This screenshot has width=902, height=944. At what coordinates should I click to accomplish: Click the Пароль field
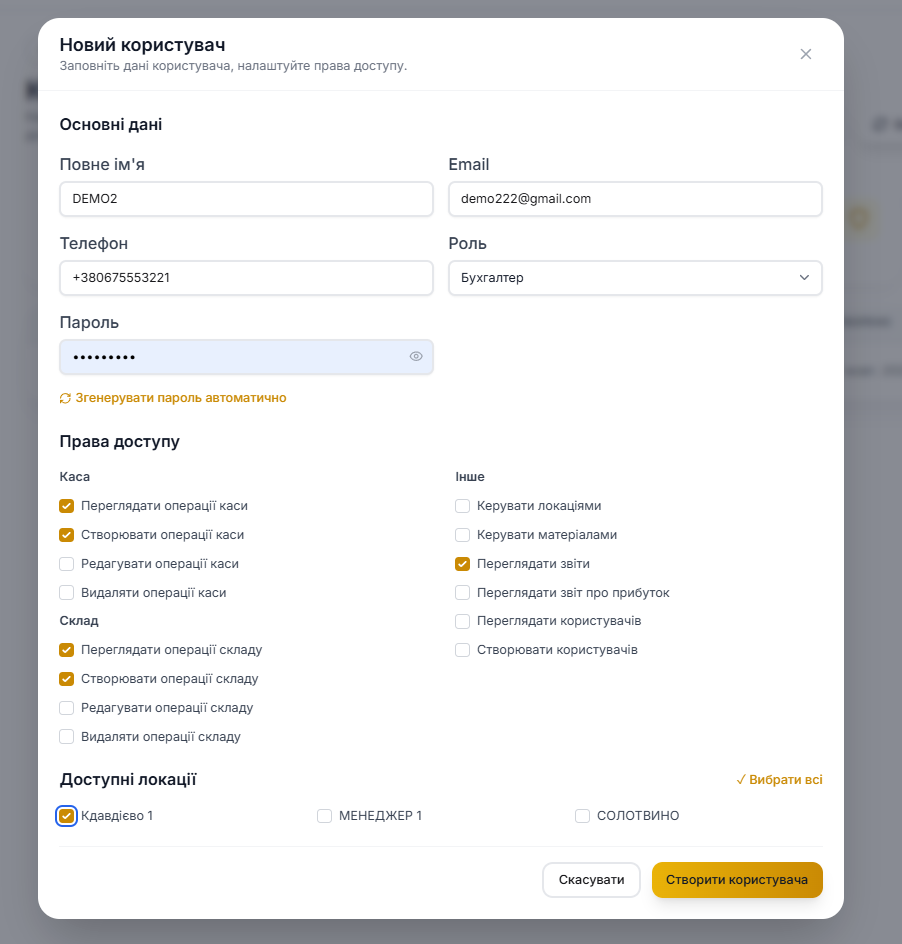pos(232,357)
